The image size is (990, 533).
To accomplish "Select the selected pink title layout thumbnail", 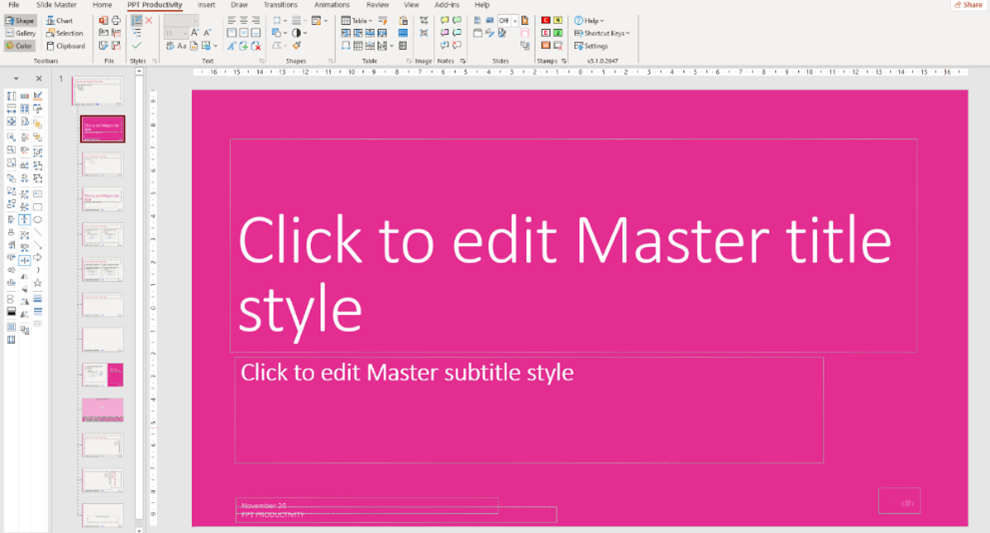I will tap(102, 129).
